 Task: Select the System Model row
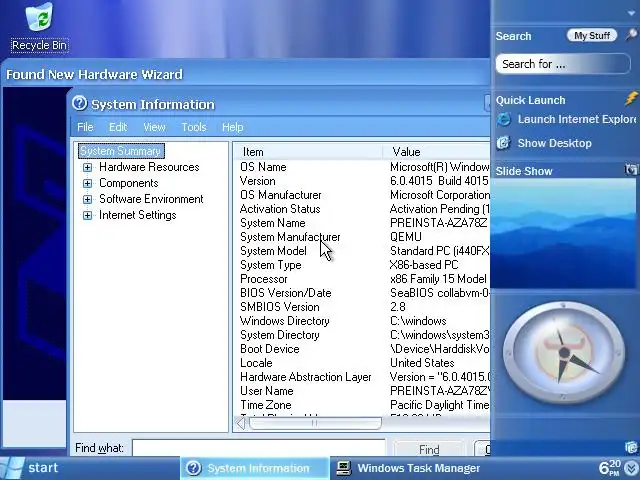click(364, 251)
